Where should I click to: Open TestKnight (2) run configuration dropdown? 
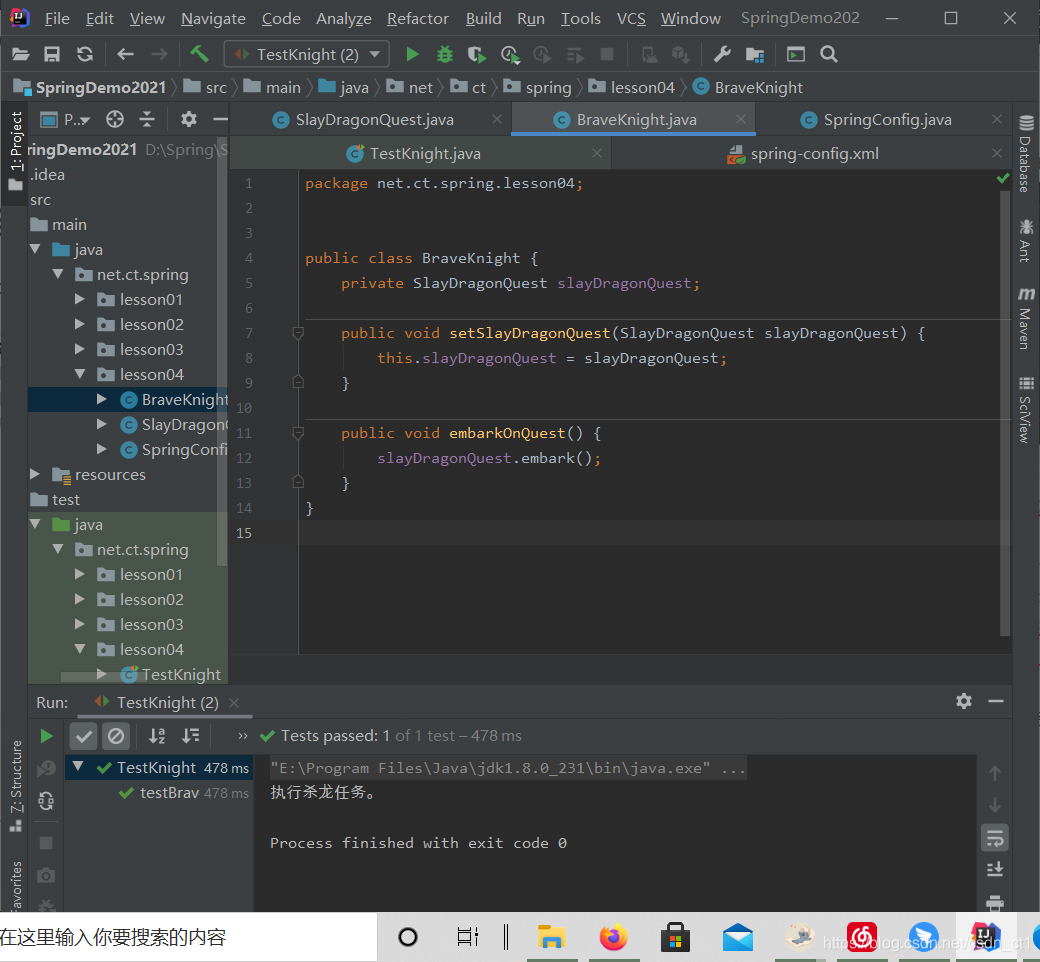[306, 54]
